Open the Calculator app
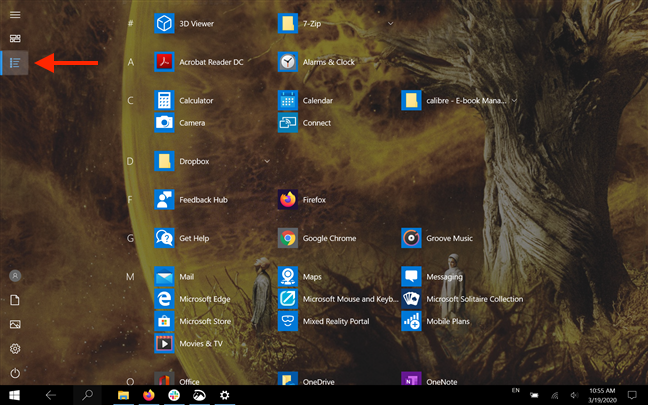648x405 pixels. (184, 100)
